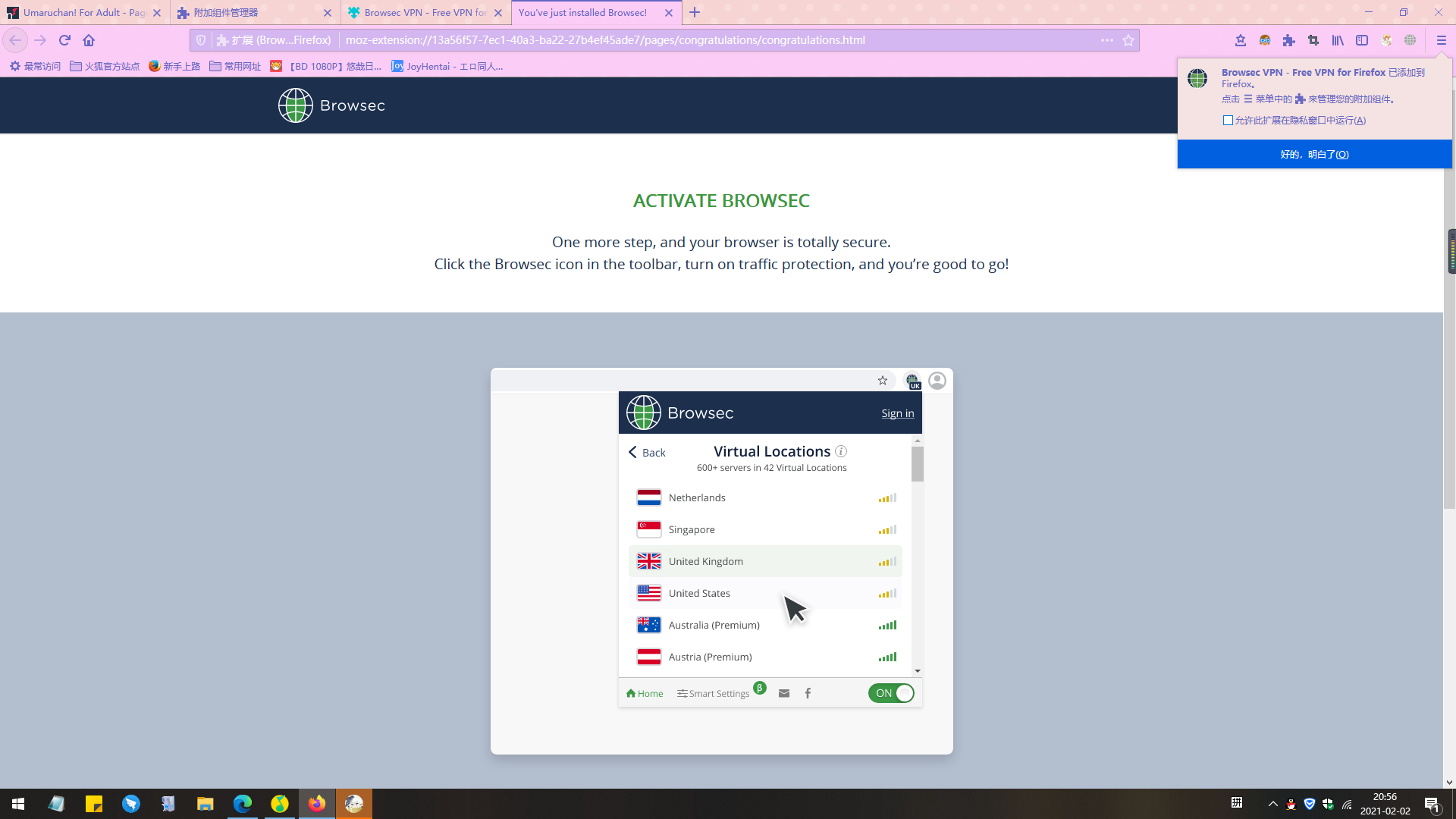
Task: Allow extension to run in private windows checkbox
Action: pos(1228,121)
